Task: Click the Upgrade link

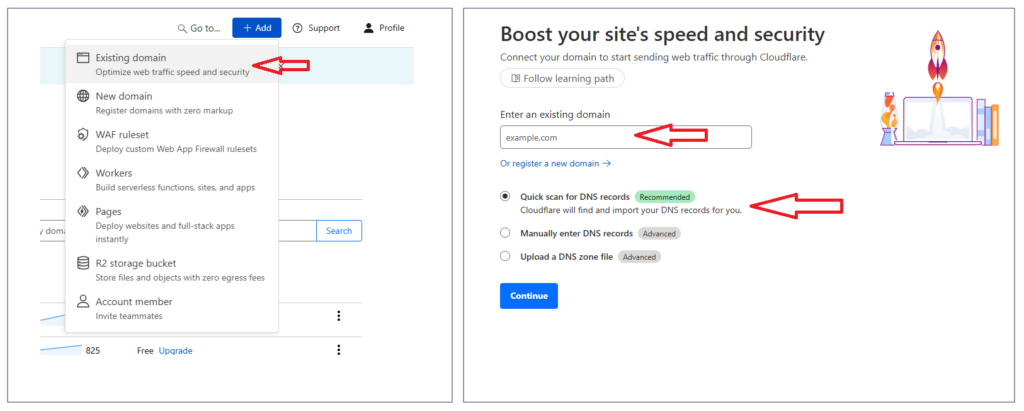Action: tap(176, 351)
